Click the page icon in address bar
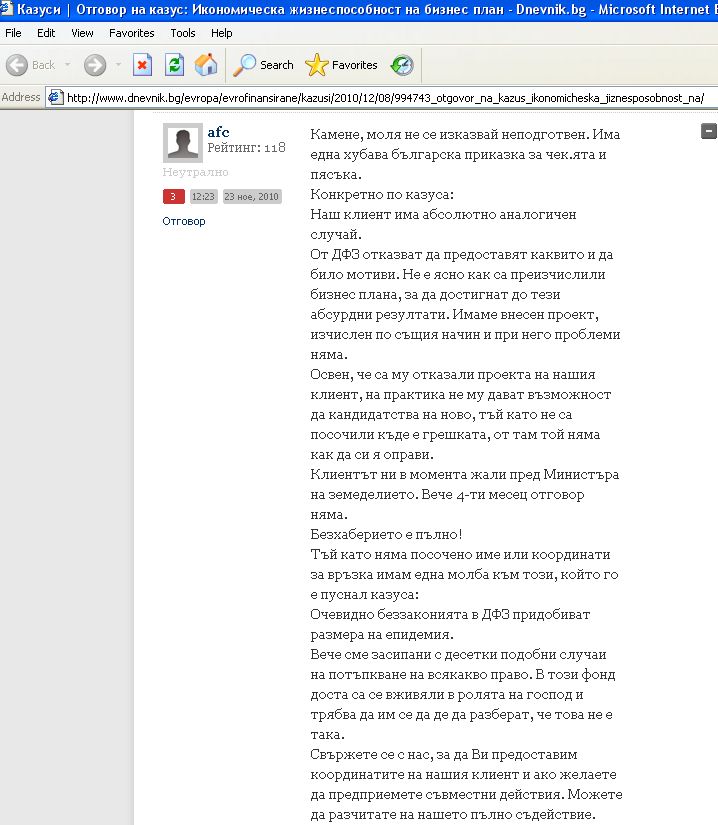The height and width of the screenshot is (825, 718). coord(56,97)
